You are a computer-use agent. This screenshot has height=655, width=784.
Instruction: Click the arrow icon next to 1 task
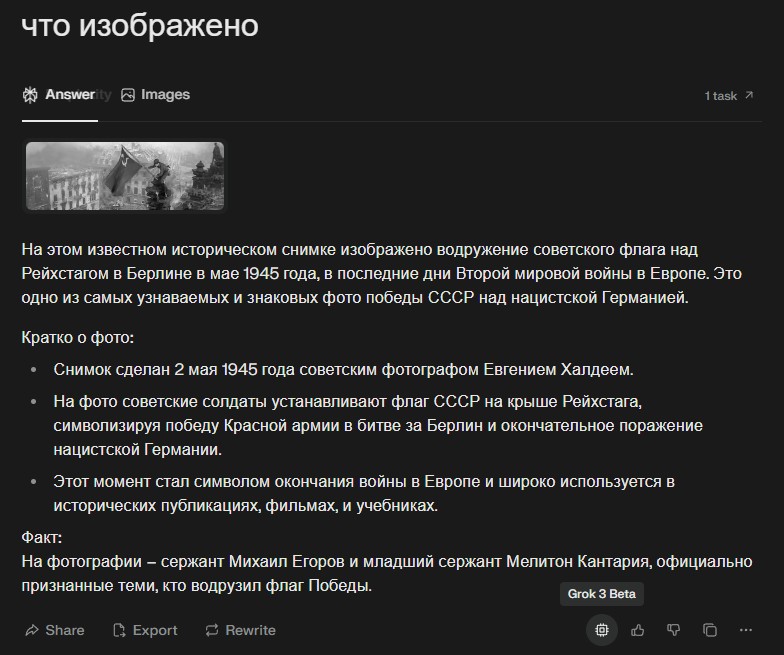748,95
